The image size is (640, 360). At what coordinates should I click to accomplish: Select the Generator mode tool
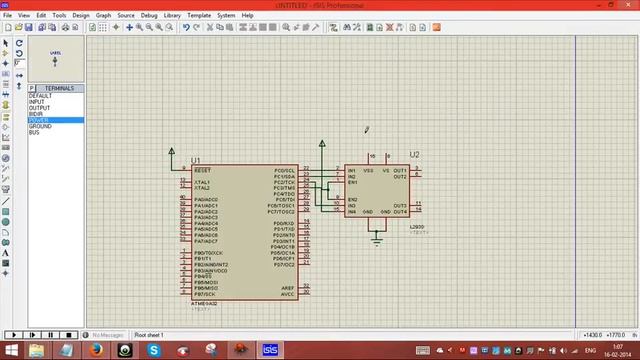point(6,158)
